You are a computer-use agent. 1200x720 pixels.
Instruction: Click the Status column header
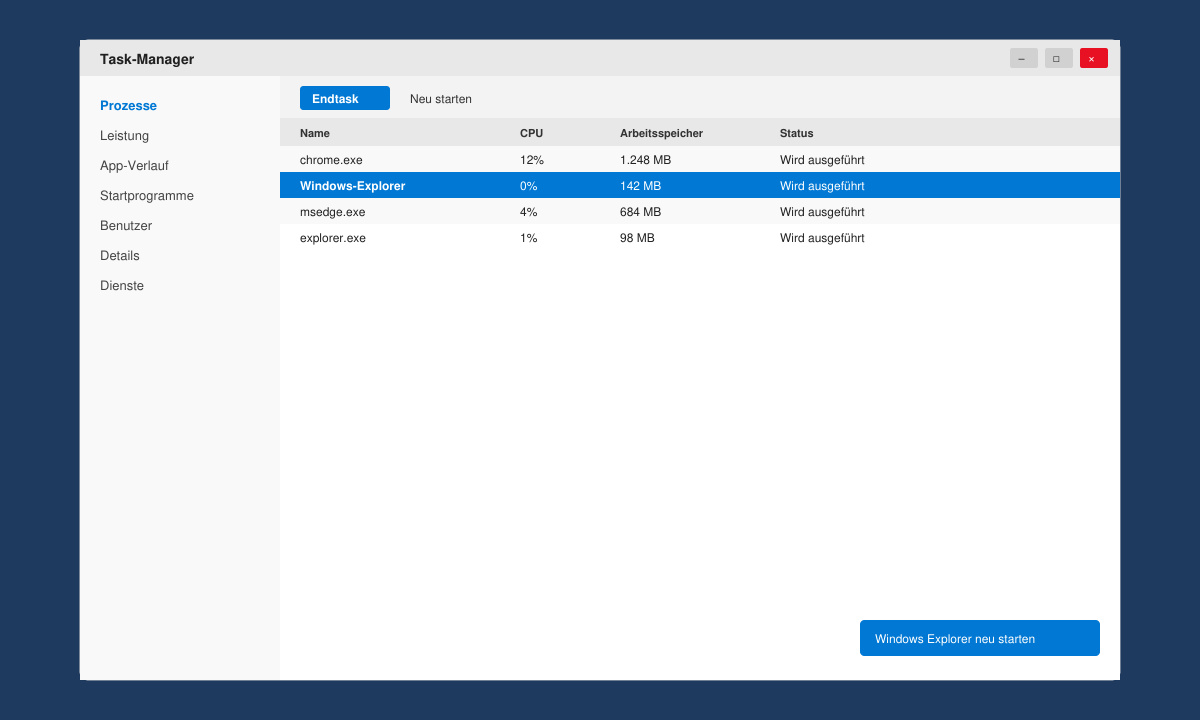click(797, 133)
